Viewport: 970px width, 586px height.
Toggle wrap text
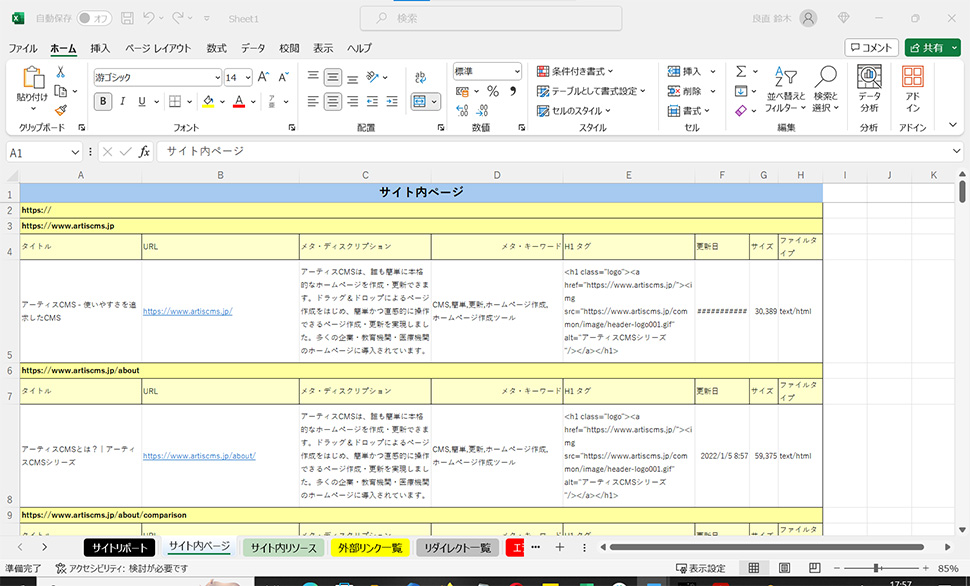tap(421, 77)
